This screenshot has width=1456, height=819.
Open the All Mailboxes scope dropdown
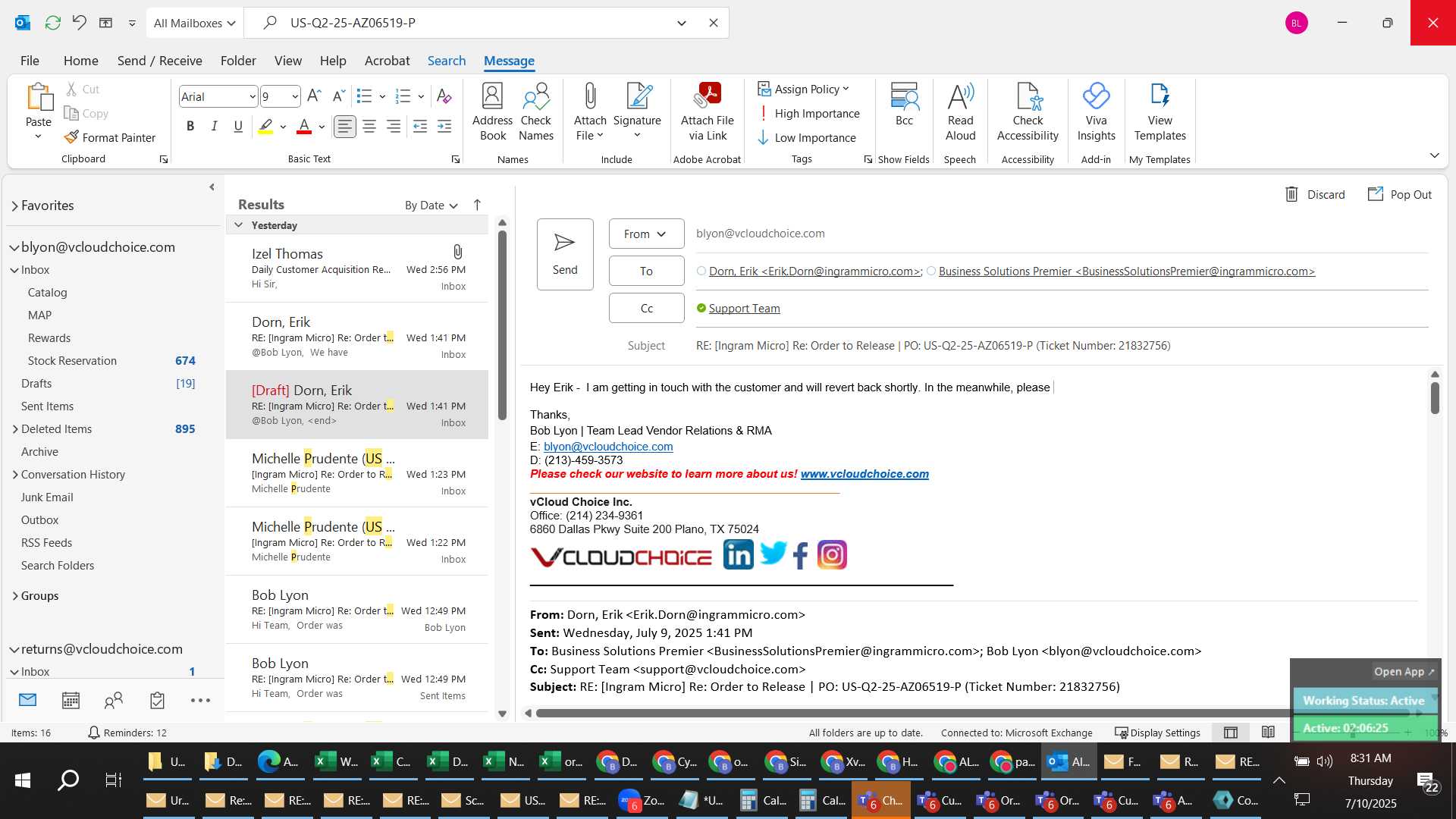click(x=194, y=23)
